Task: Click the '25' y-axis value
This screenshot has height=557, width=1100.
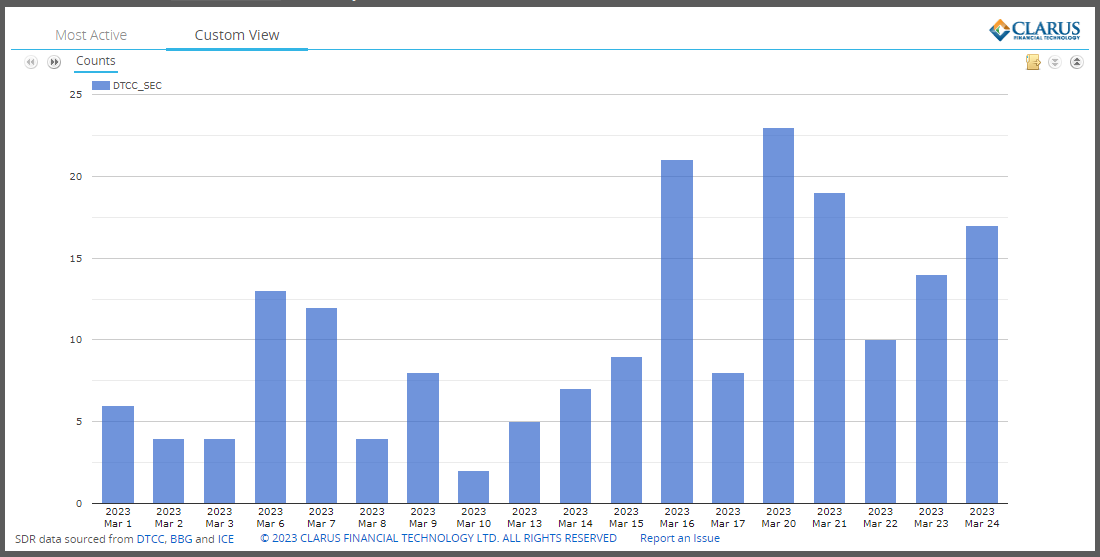Action: [x=76, y=95]
